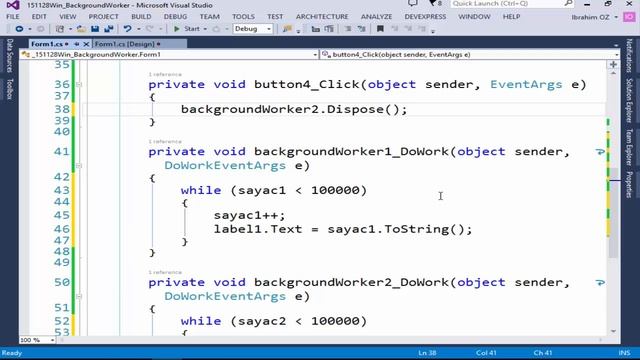Viewport: 640px width, 360px height.
Task: Click the Save All icon
Action: point(109,29)
